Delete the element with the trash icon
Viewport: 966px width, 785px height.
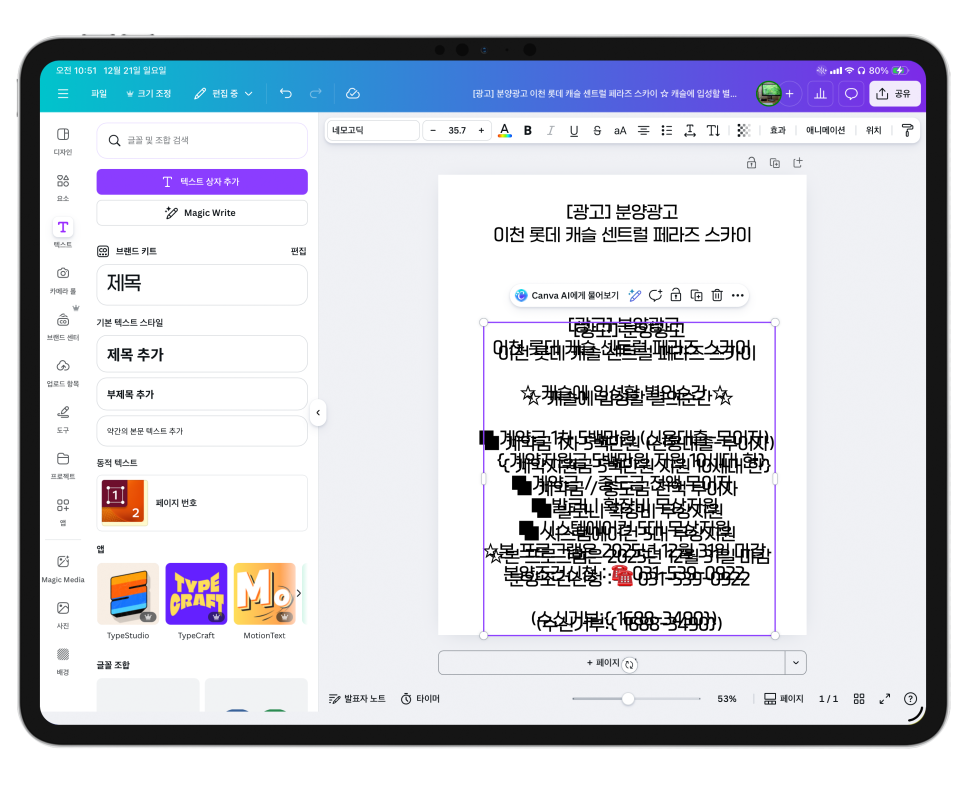717,296
